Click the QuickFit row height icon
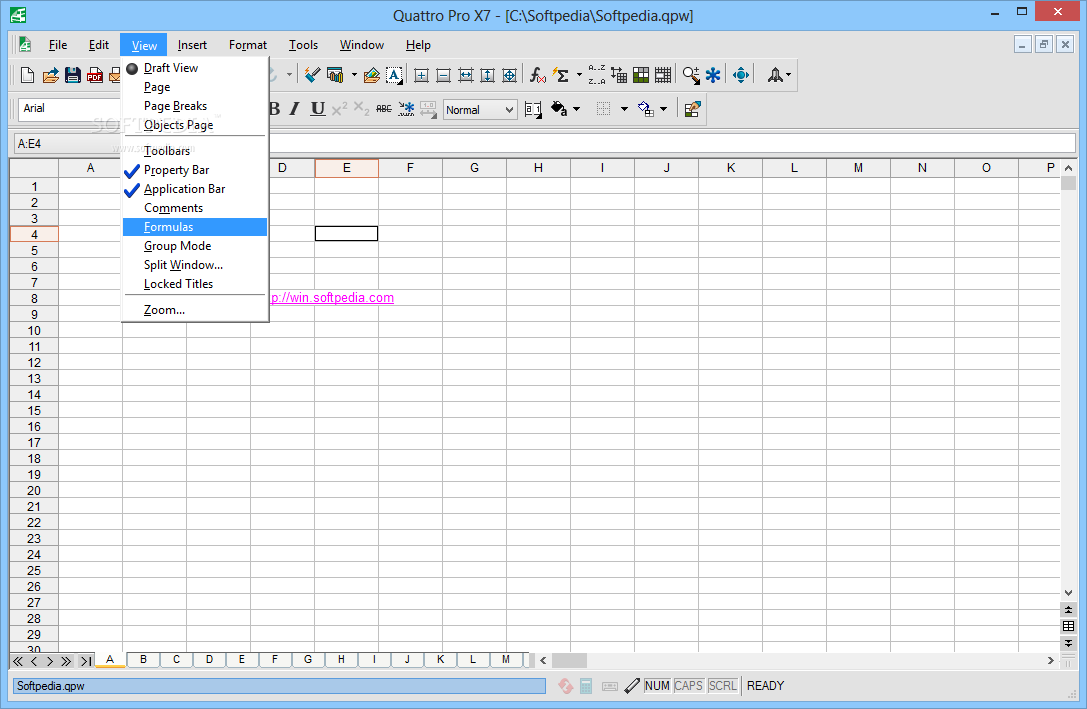The image size is (1087, 709). [487, 75]
